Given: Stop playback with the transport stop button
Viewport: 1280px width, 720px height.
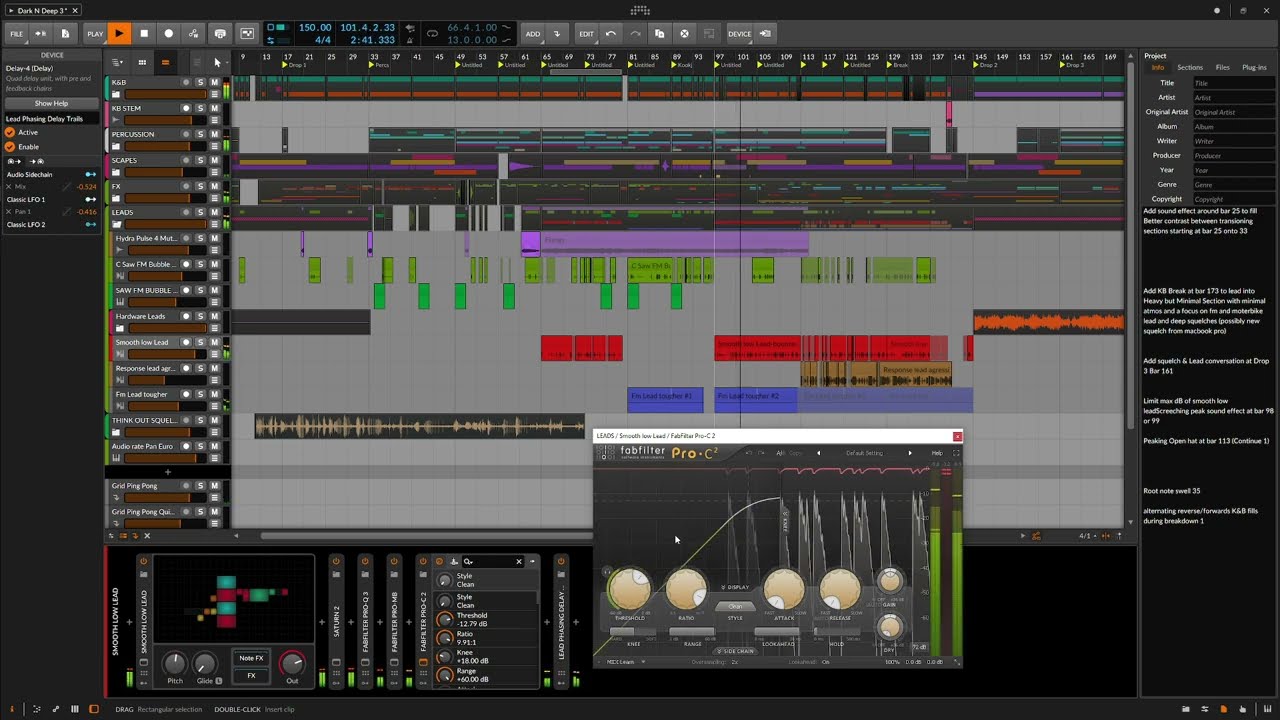Looking at the screenshot, I should pyautogui.click(x=144, y=33).
